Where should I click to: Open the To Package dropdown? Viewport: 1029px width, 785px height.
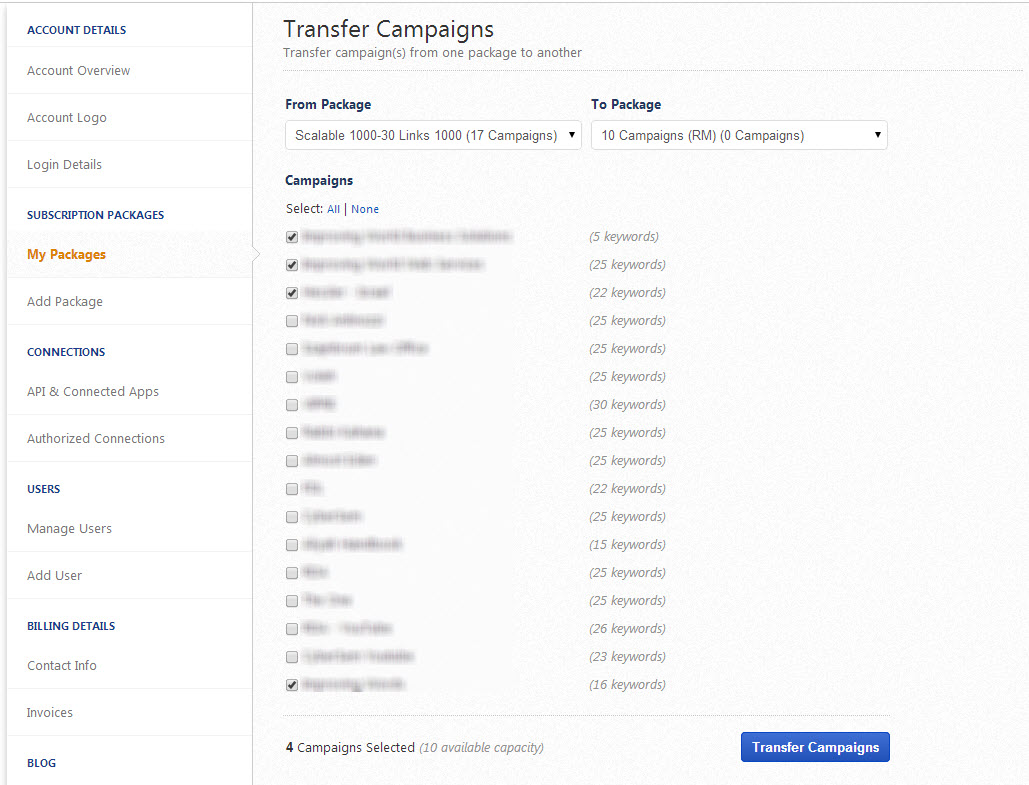coord(739,136)
